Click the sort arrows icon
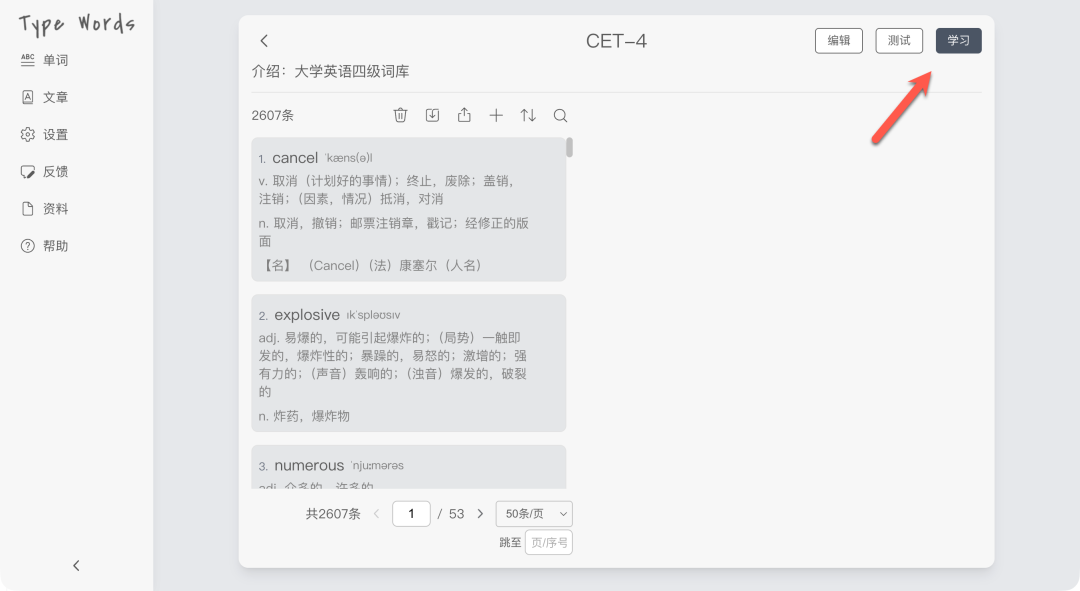 [528, 115]
